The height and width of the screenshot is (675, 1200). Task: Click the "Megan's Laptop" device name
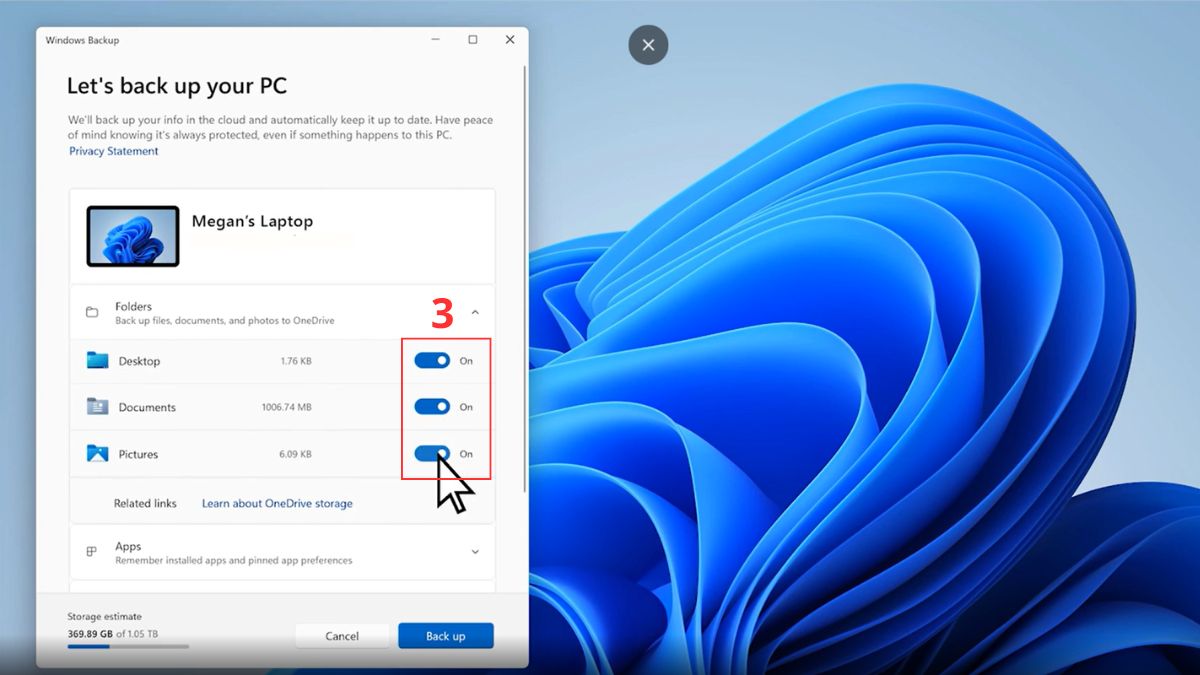[252, 222]
